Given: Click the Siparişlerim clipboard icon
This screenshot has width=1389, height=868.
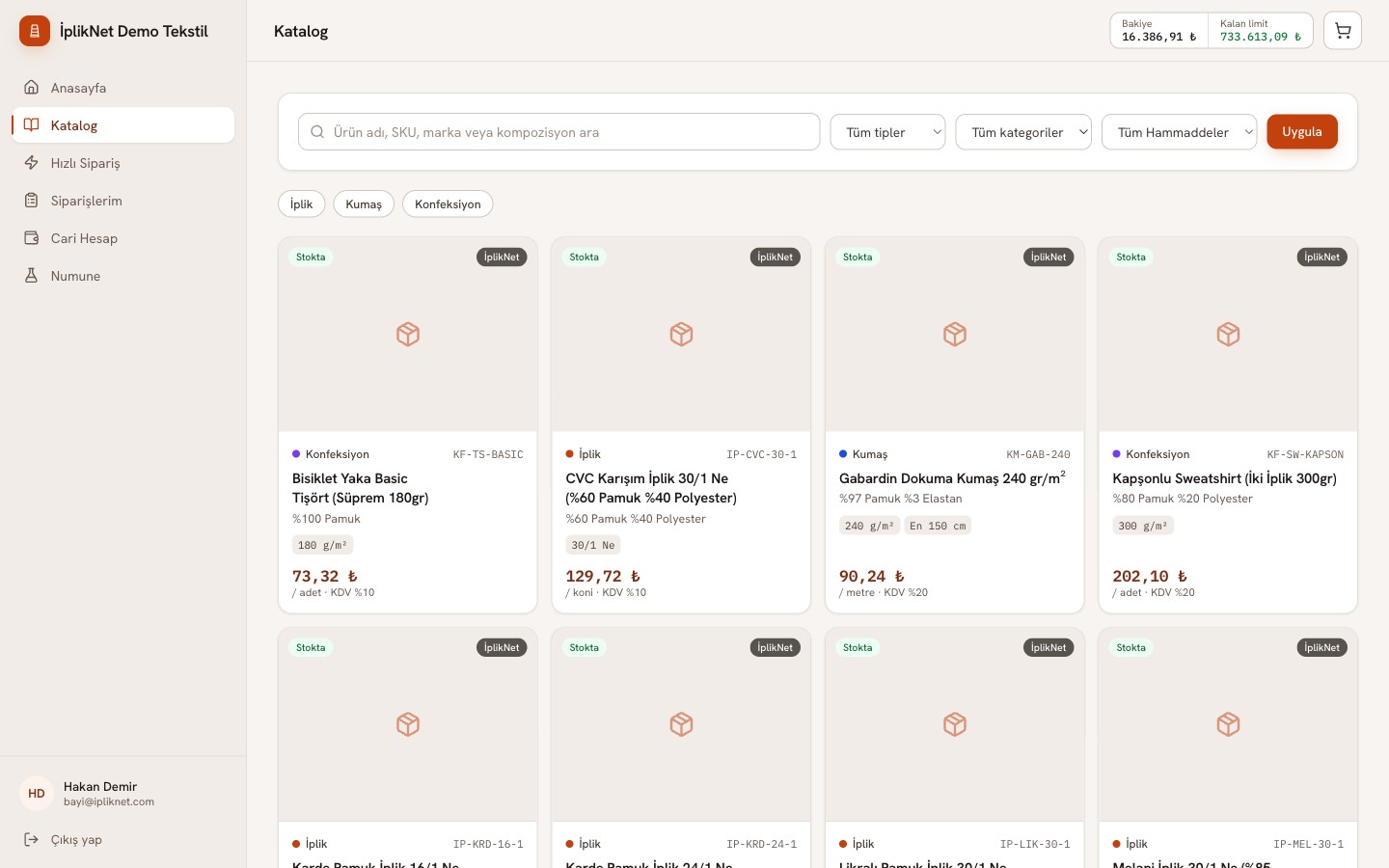Looking at the screenshot, I should (31, 201).
